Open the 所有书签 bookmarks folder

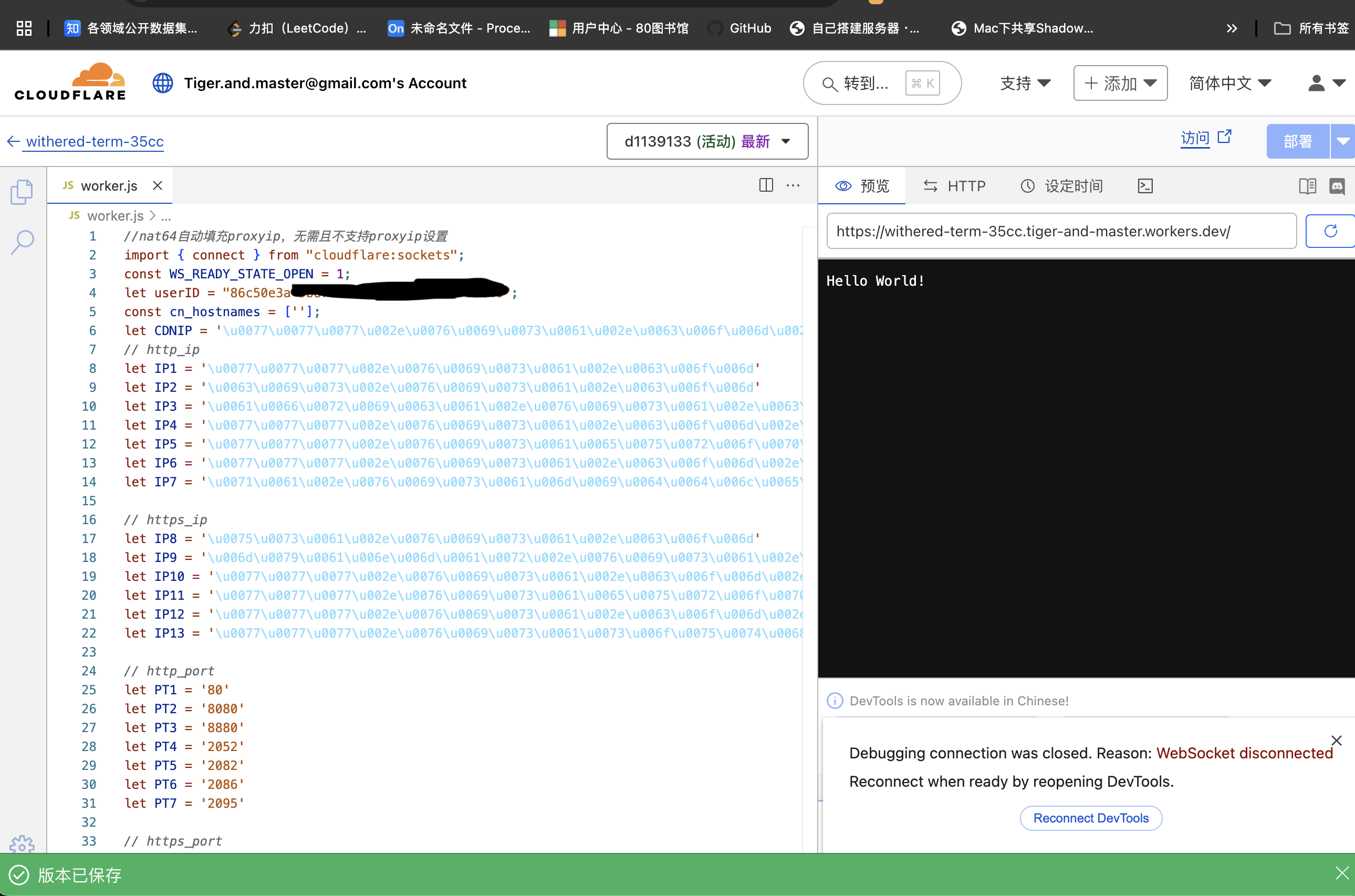tap(1311, 28)
